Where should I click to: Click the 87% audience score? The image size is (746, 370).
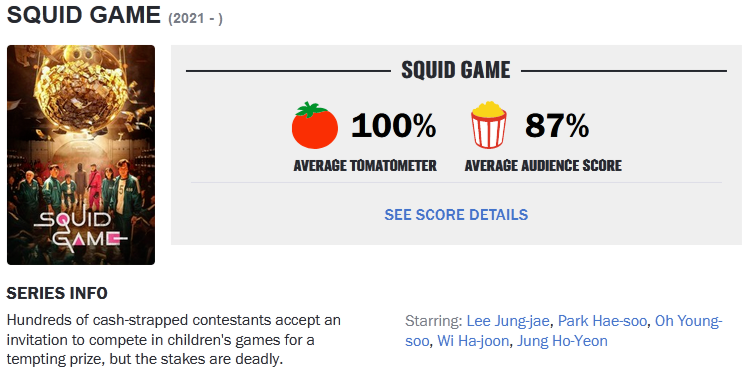coord(557,127)
